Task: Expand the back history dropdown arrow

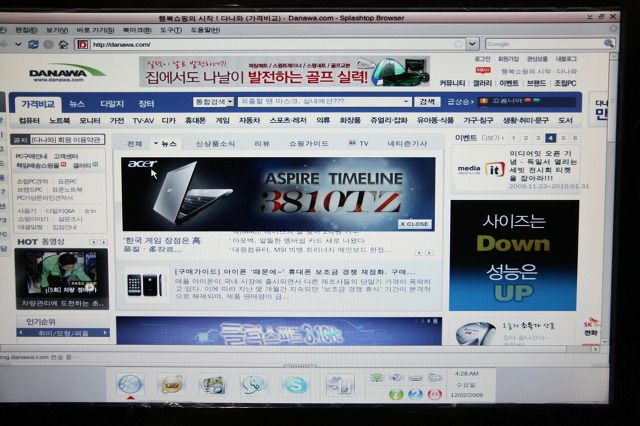Action: (18, 44)
